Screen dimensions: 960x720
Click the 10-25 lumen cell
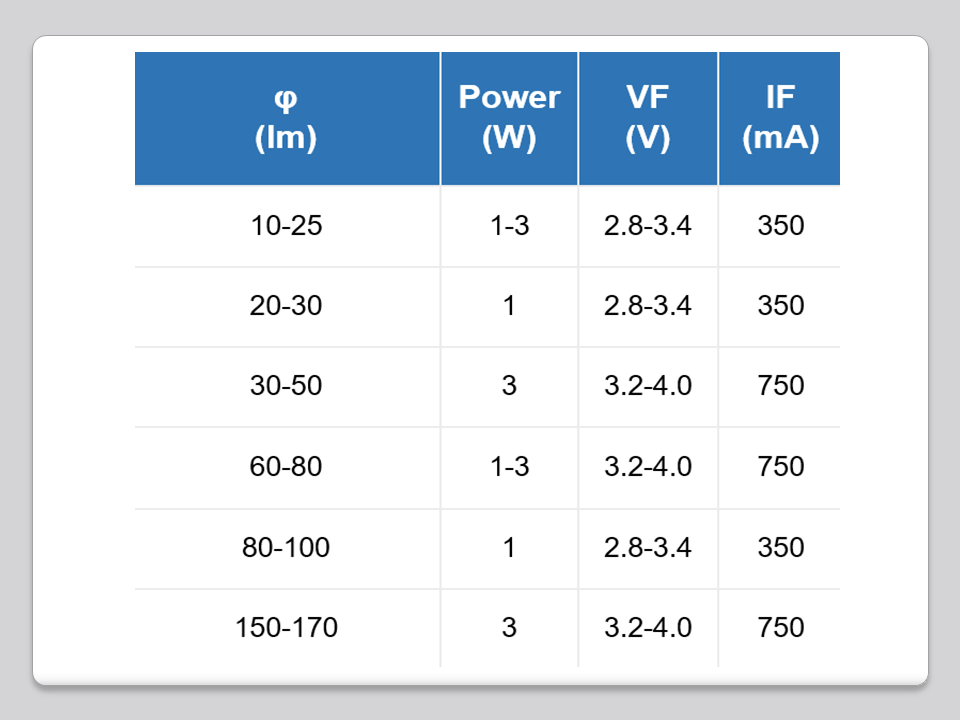tap(286, 226)
